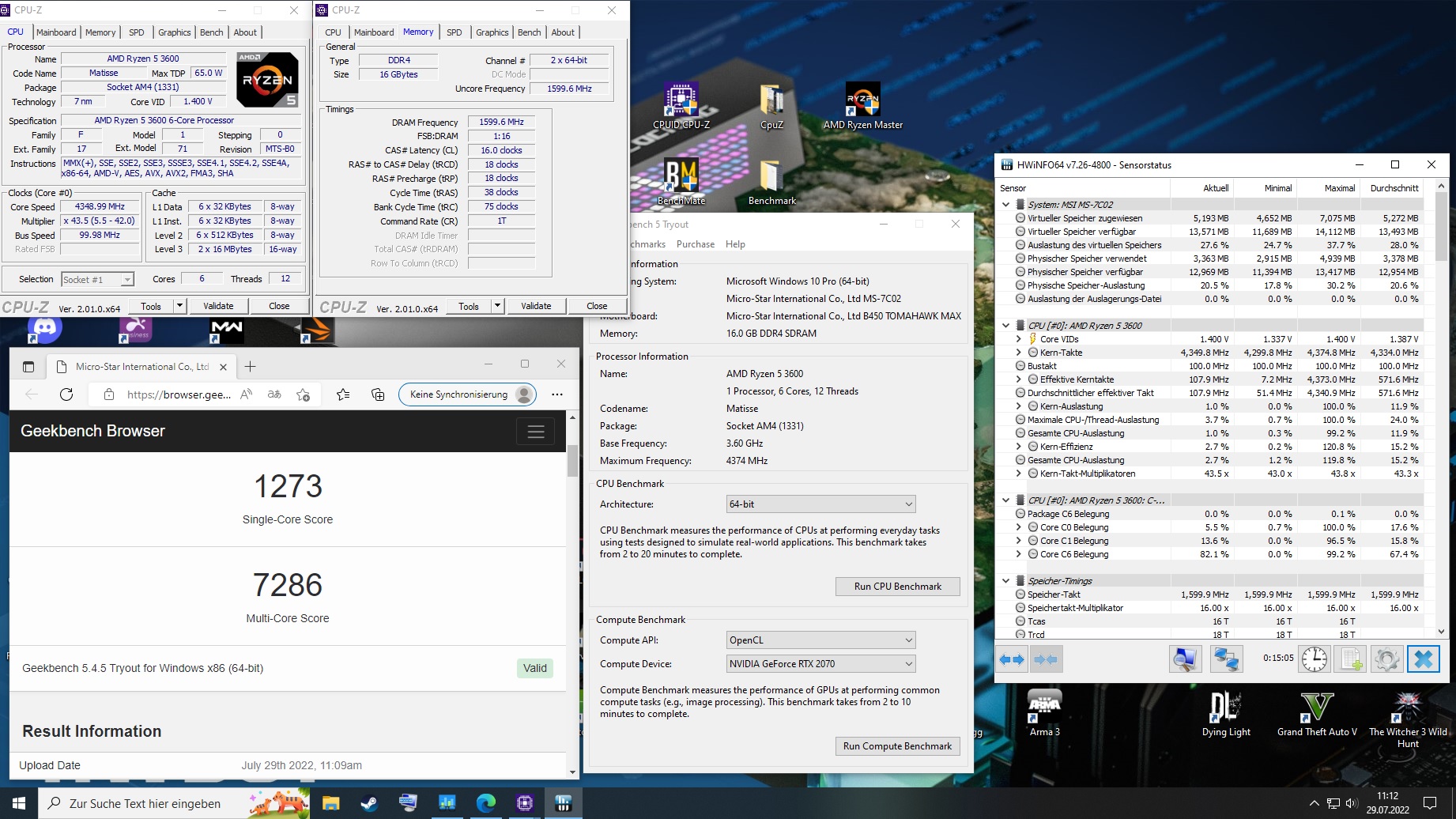
Task: Switch to SPD tab in CPU-Z Memory window
Action: point(455,32)
